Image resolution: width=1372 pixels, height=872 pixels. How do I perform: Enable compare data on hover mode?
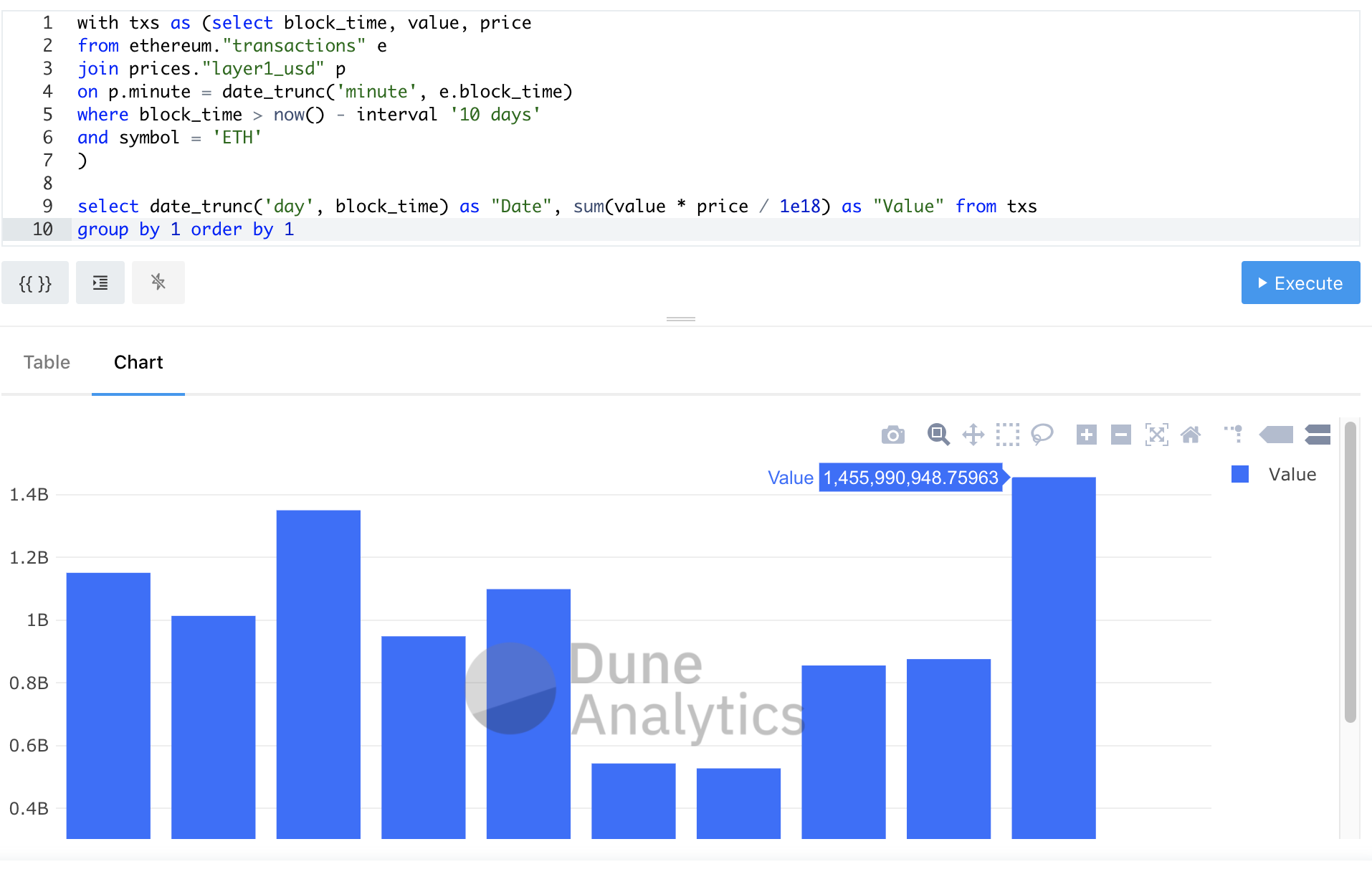(x=1318, y=435)
